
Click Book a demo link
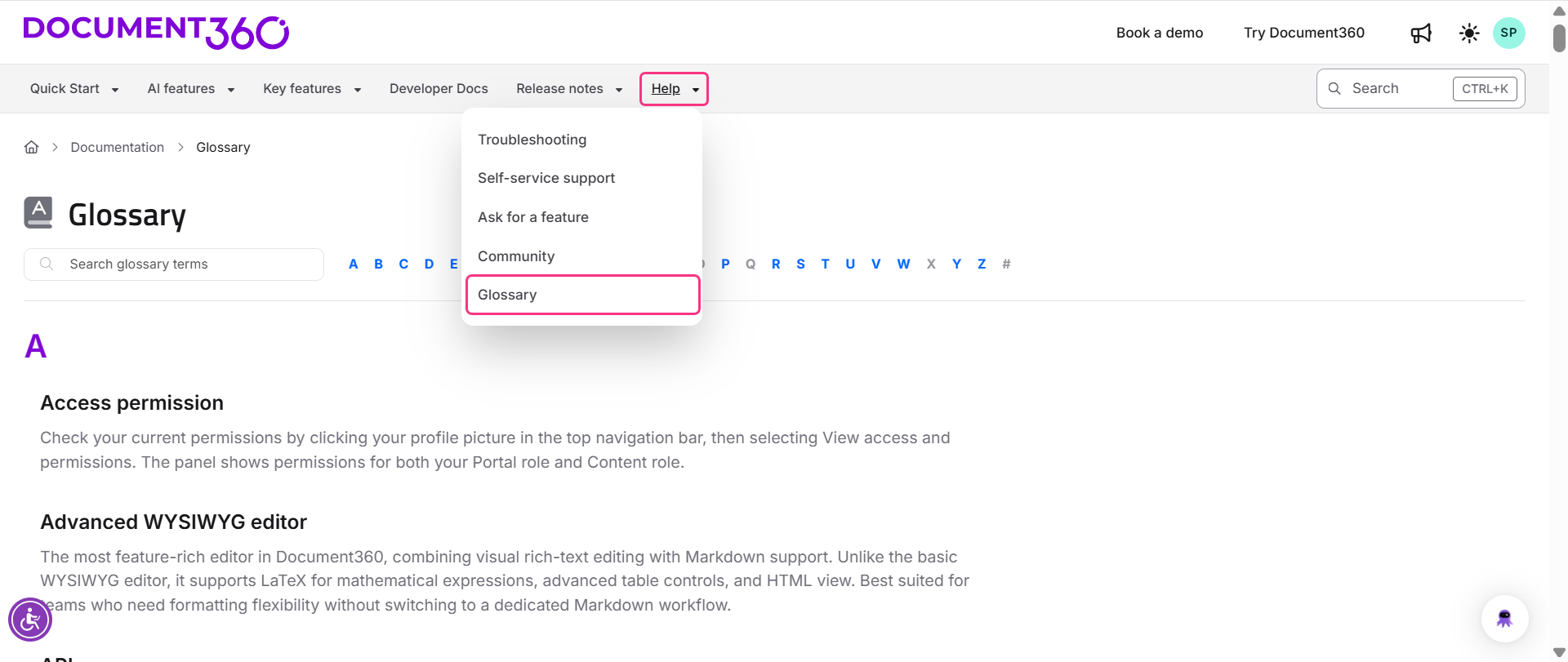[x=1160, y=33]
